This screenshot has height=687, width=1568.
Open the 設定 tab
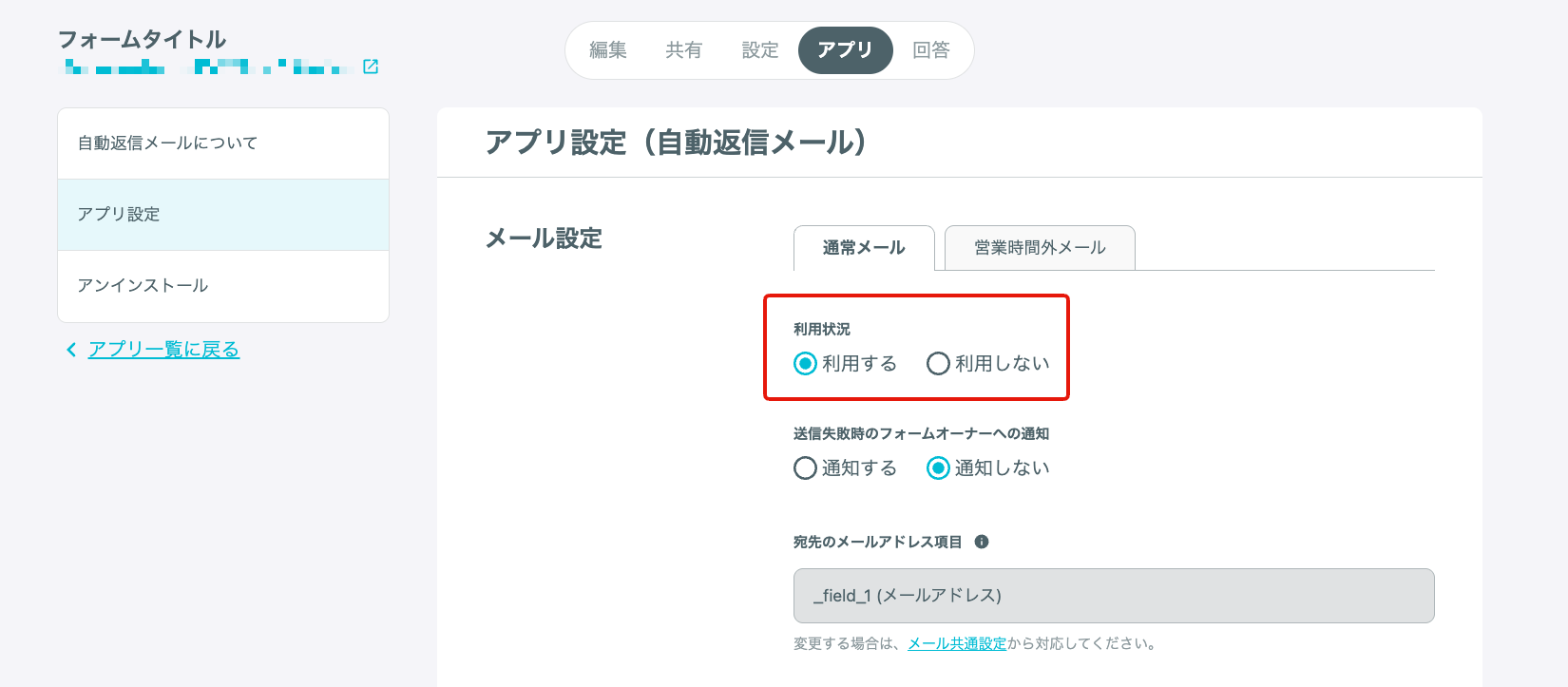point(760,50)
